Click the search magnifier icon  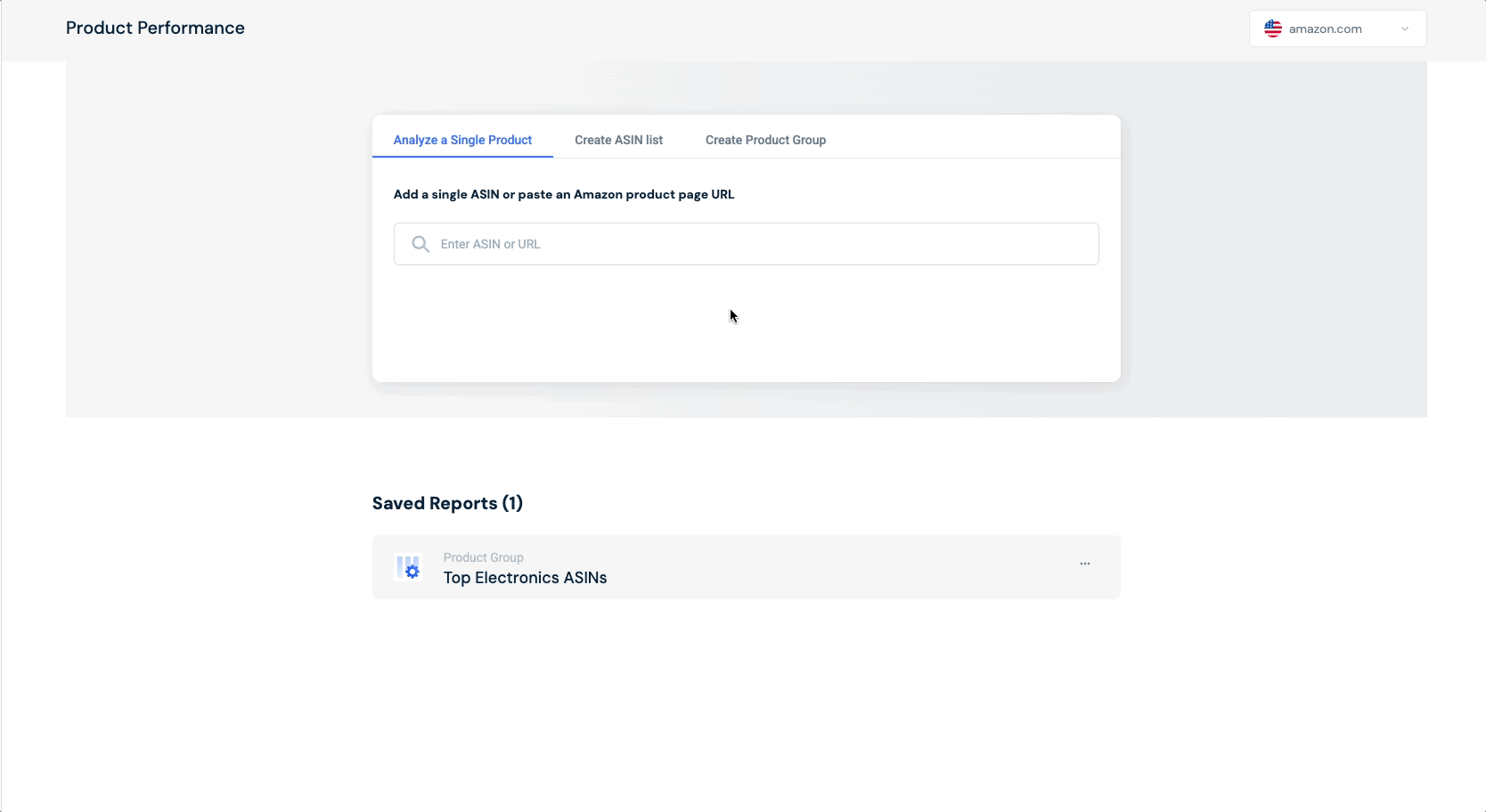point(420,244)
